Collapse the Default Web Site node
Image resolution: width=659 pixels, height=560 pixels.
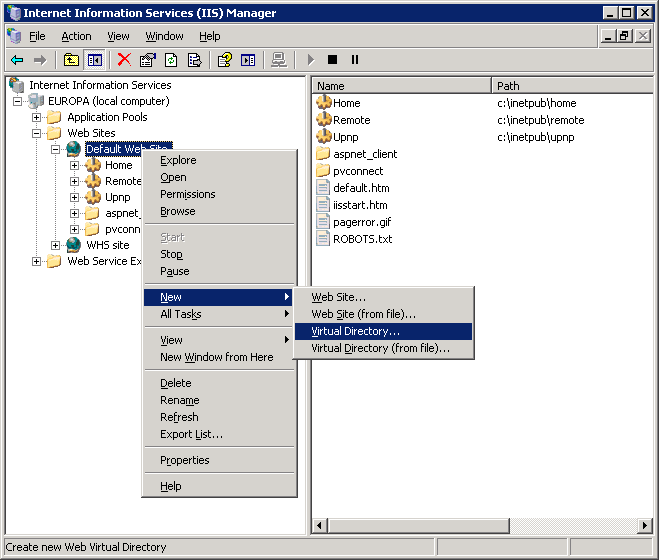55,149
